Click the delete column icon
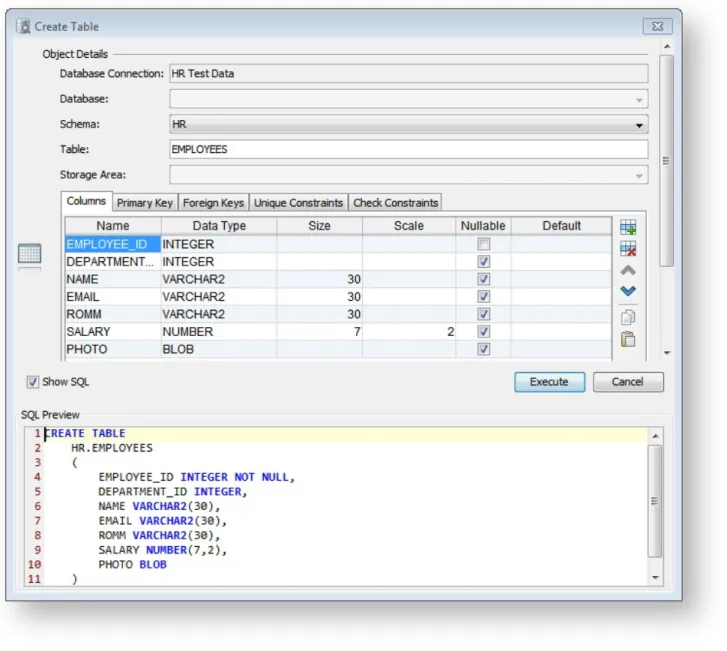727x651 pixels. pos(628,249)
